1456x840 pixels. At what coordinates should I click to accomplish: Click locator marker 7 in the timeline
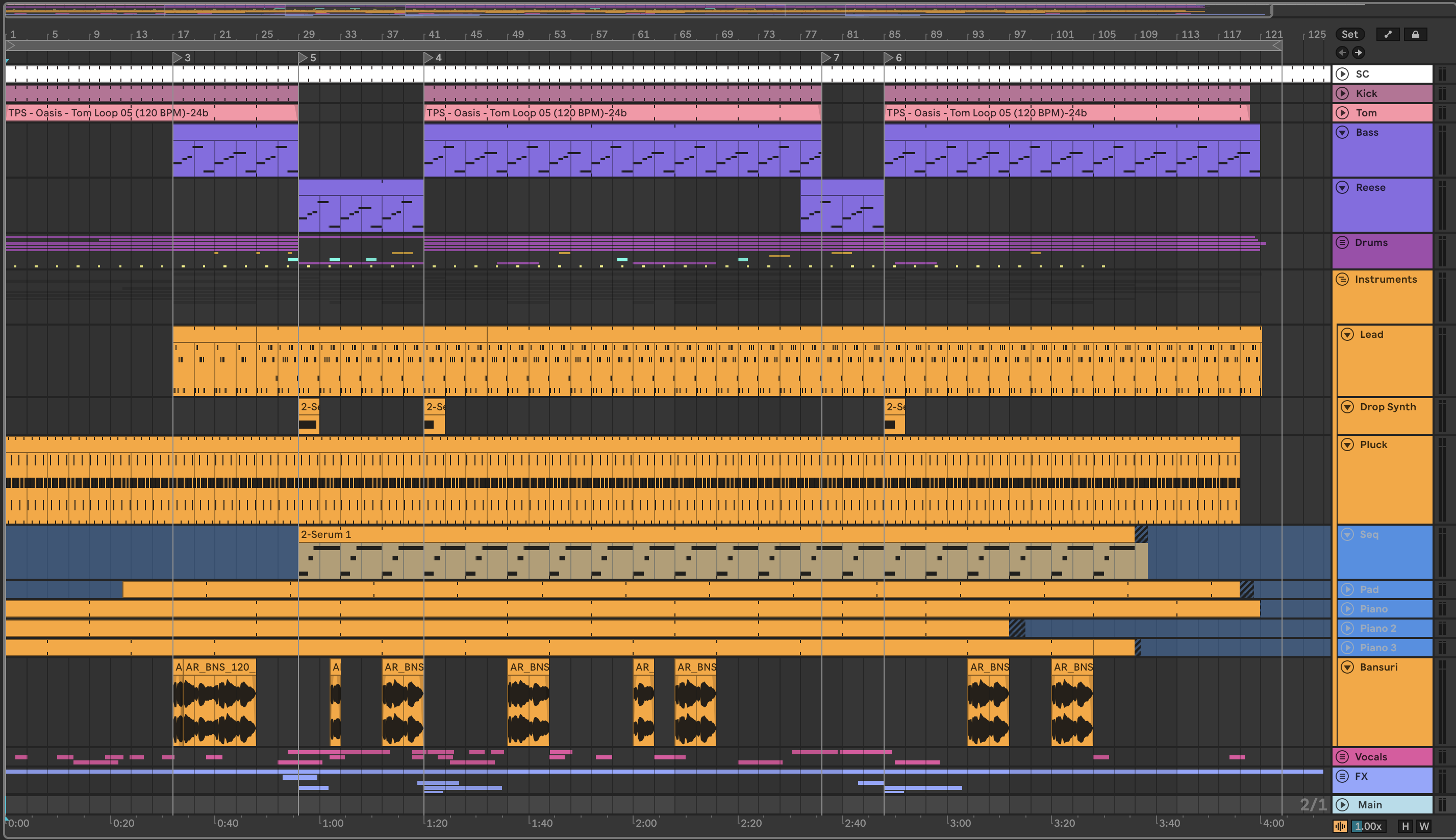click(x=827, y=58)
